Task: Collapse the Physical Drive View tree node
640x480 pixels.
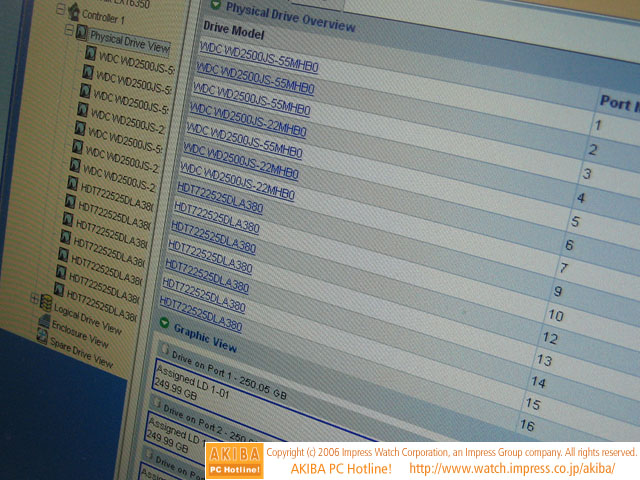Action: coord(68,30)
